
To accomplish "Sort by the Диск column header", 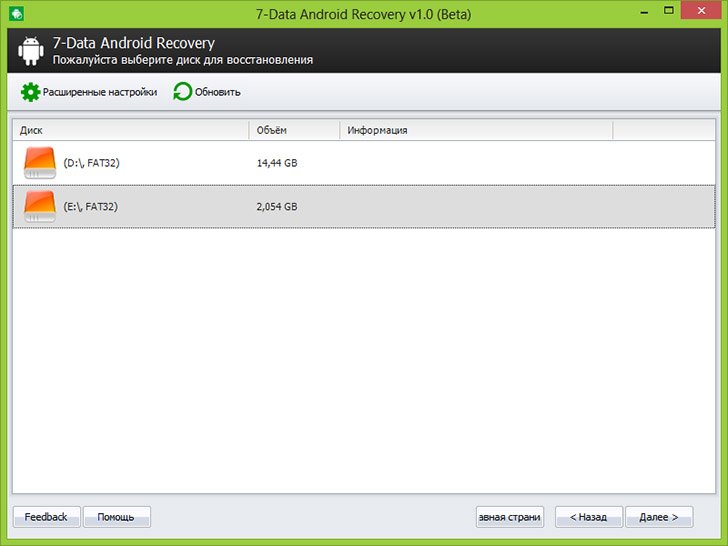I will [x=131, y=130].
